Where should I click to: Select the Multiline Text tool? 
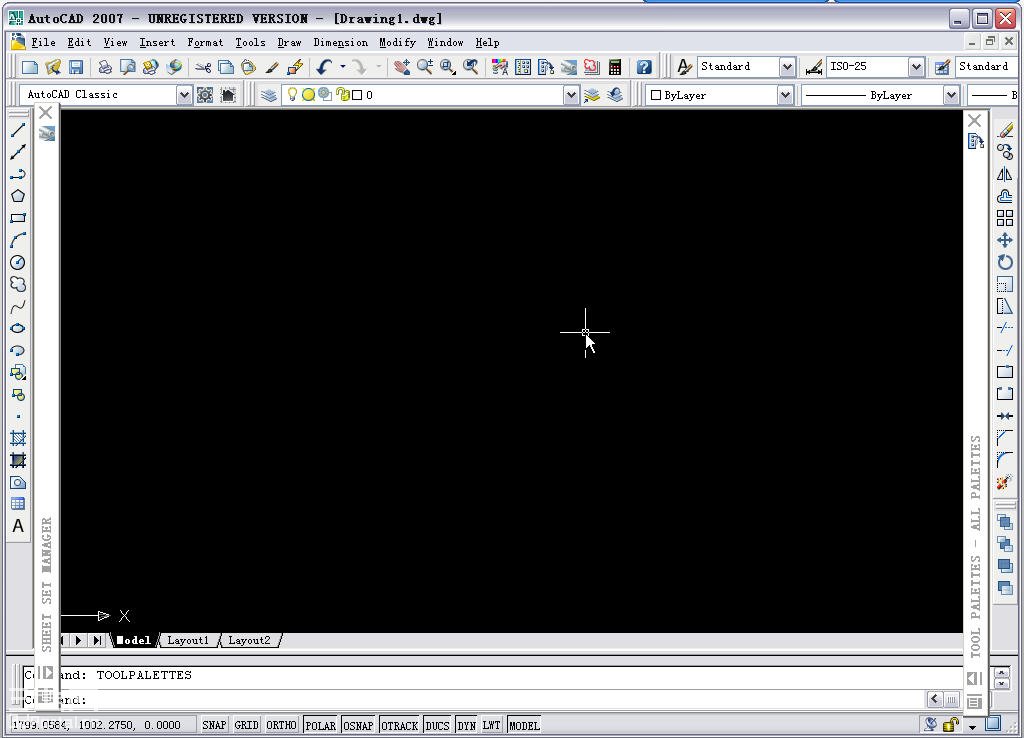[x=18, y=526]
